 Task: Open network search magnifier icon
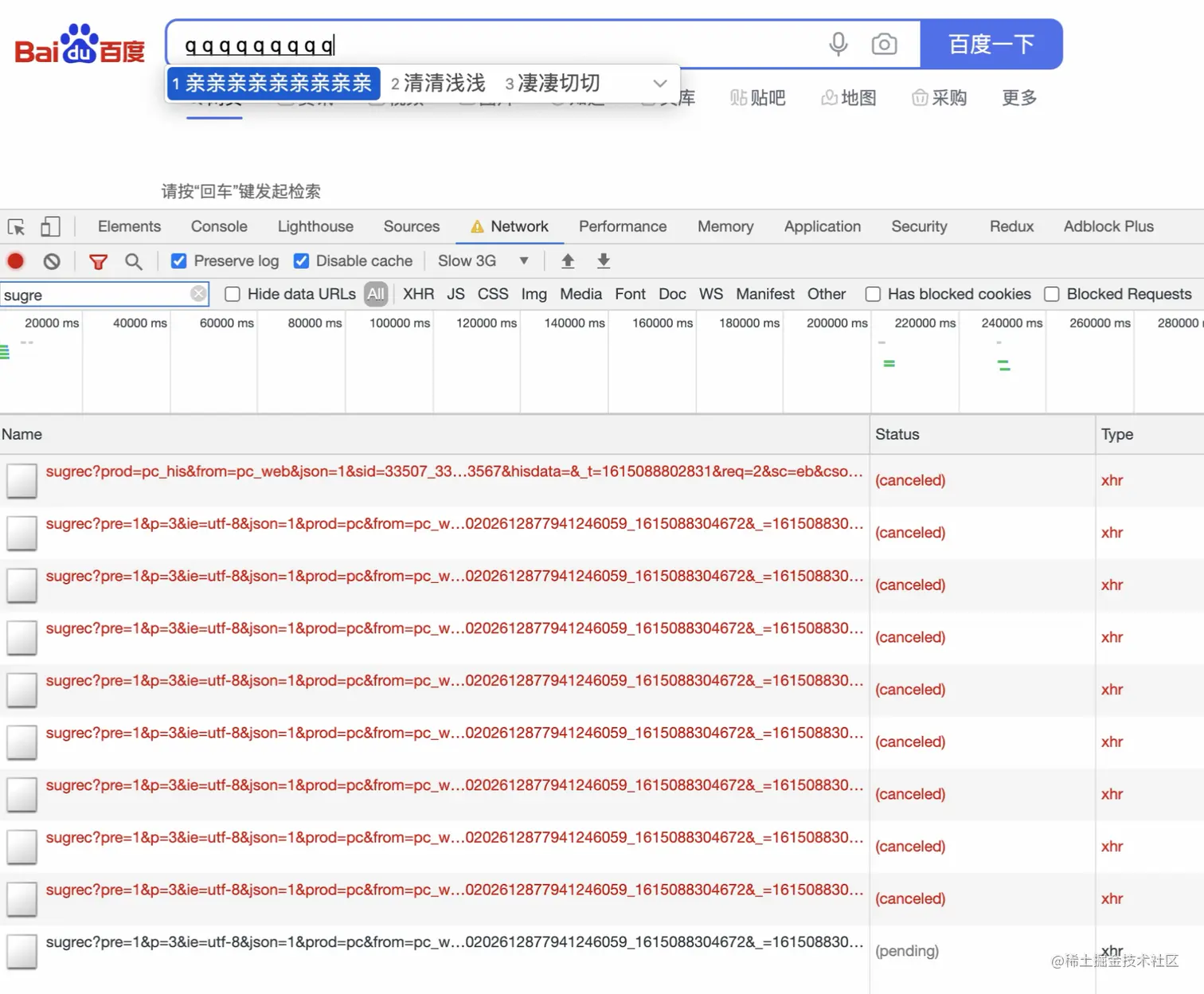coord(134,261)
